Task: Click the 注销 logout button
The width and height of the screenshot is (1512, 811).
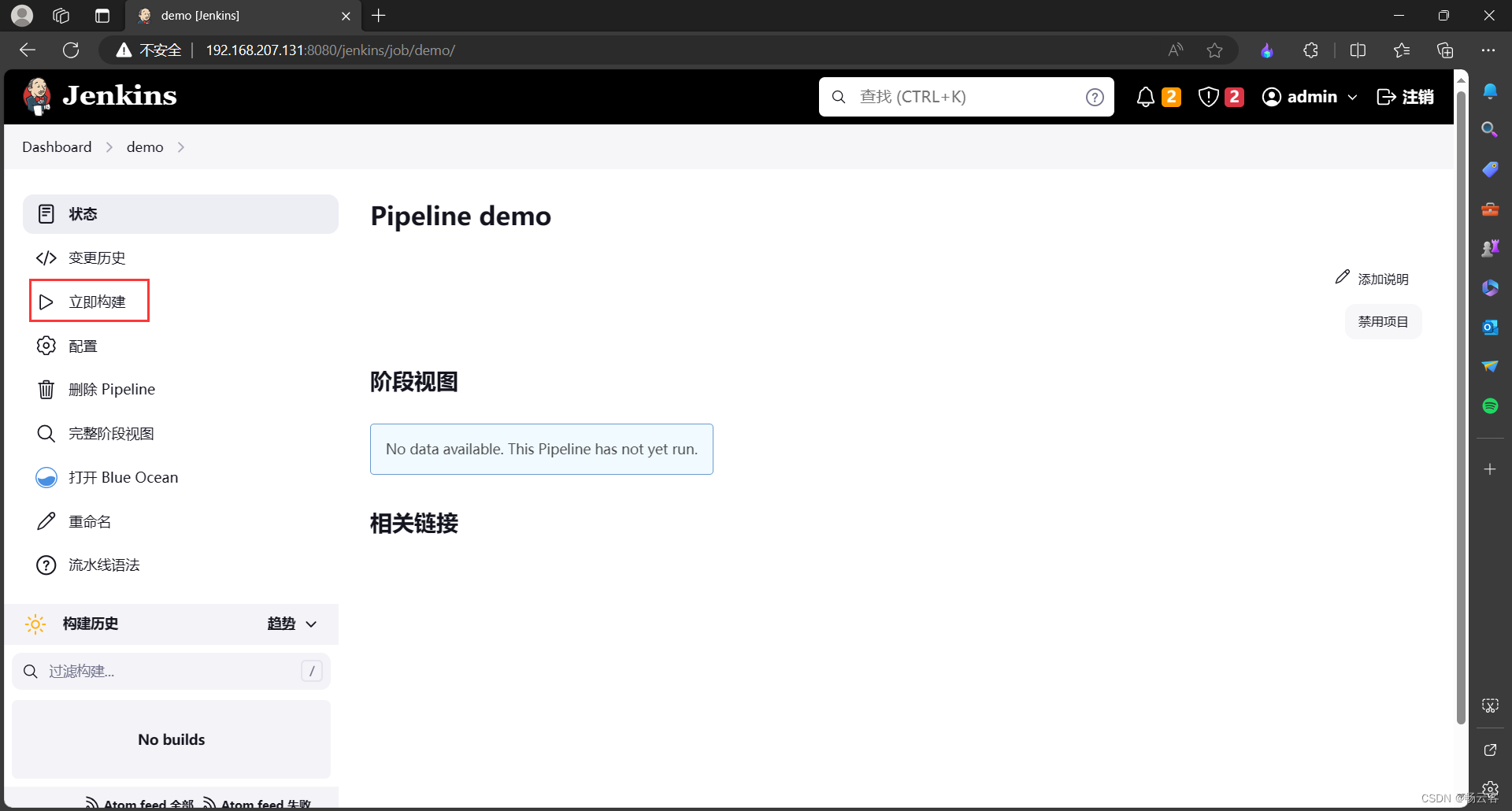Action: [1406, 97]
